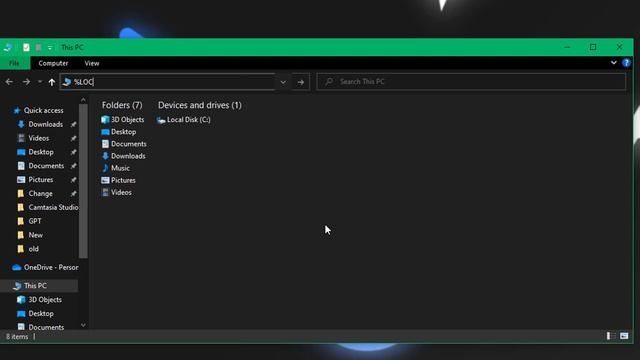Open the File menu tab

pyautogui.click(x=14, y=63)
